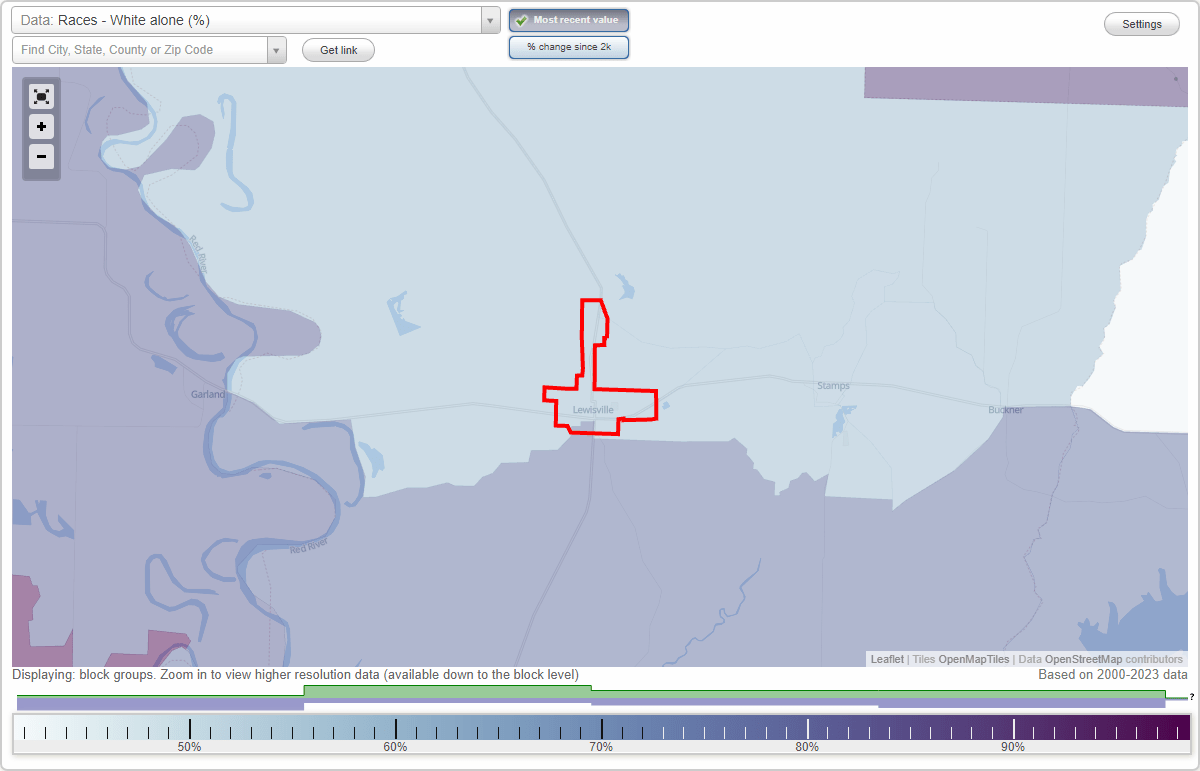1200x771 pixels.
Task: Click the 70% mark on the color scale
Action: (601, 727)
